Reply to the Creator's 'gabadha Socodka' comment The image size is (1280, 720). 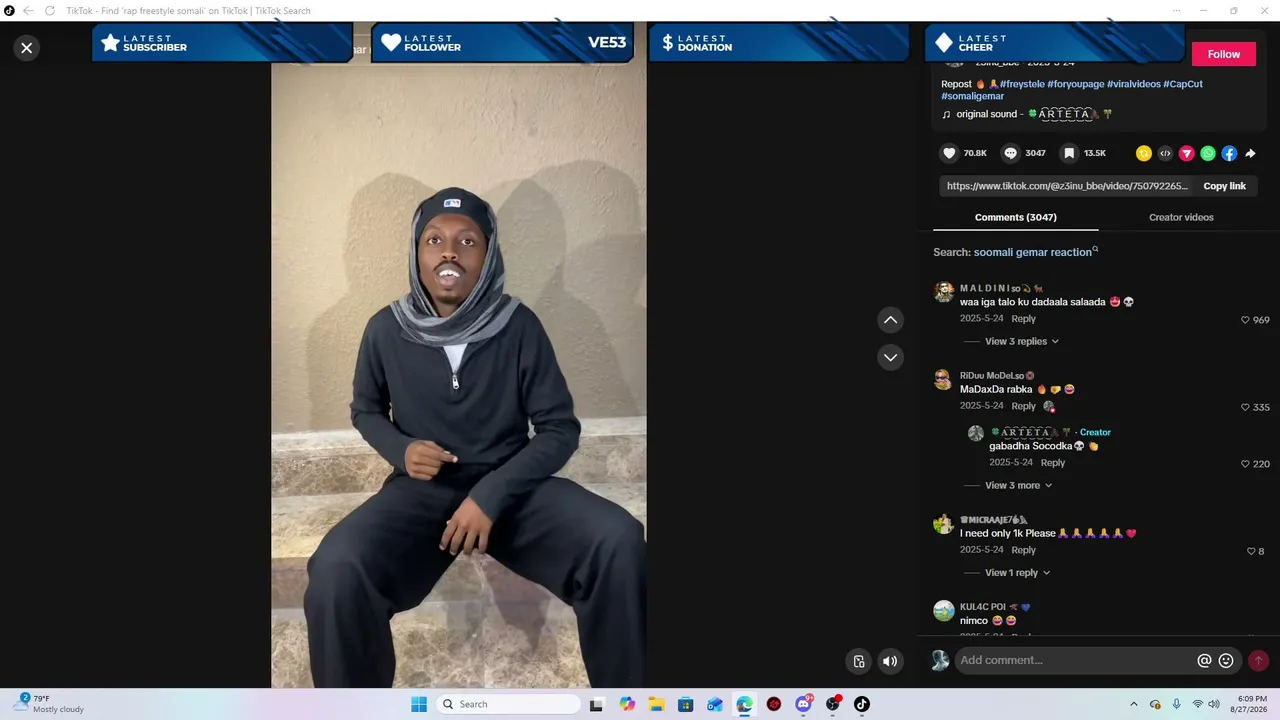[1053, 463]
